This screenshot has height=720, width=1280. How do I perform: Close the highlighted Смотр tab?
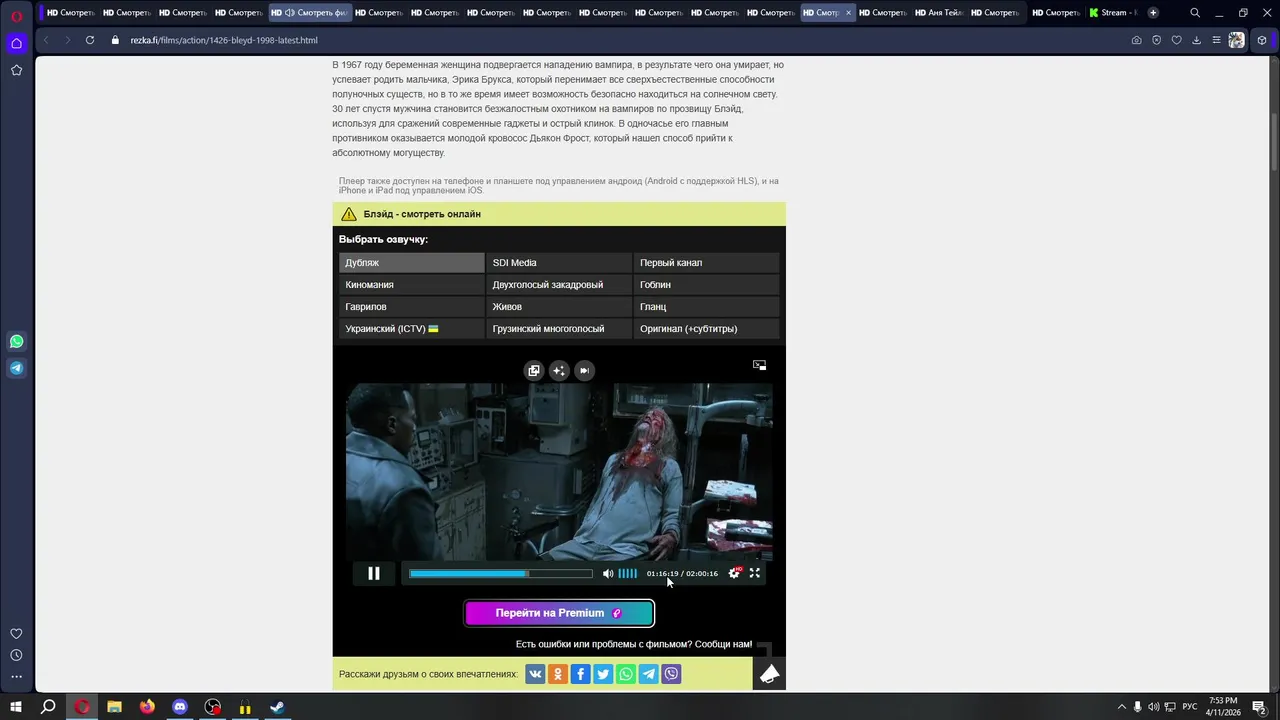pyautogui.click(x=848, y=13)
